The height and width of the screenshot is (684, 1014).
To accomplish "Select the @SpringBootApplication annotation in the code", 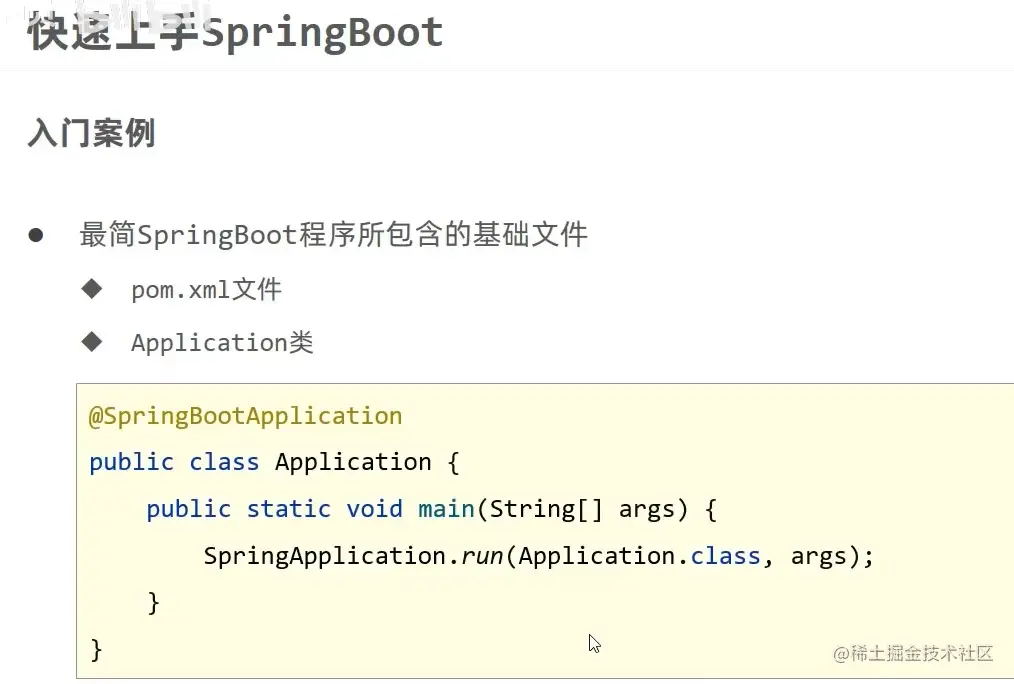I will tap(244, 415).
